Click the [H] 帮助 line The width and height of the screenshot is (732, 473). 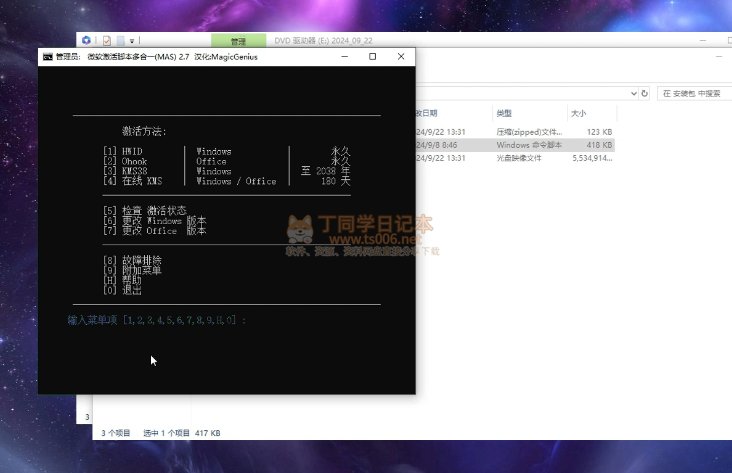coord(122,280)
